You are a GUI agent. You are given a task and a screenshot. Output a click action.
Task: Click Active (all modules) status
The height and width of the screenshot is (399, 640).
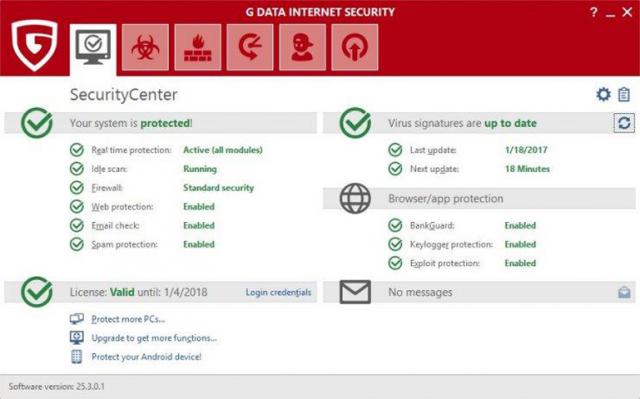point(223,150)
